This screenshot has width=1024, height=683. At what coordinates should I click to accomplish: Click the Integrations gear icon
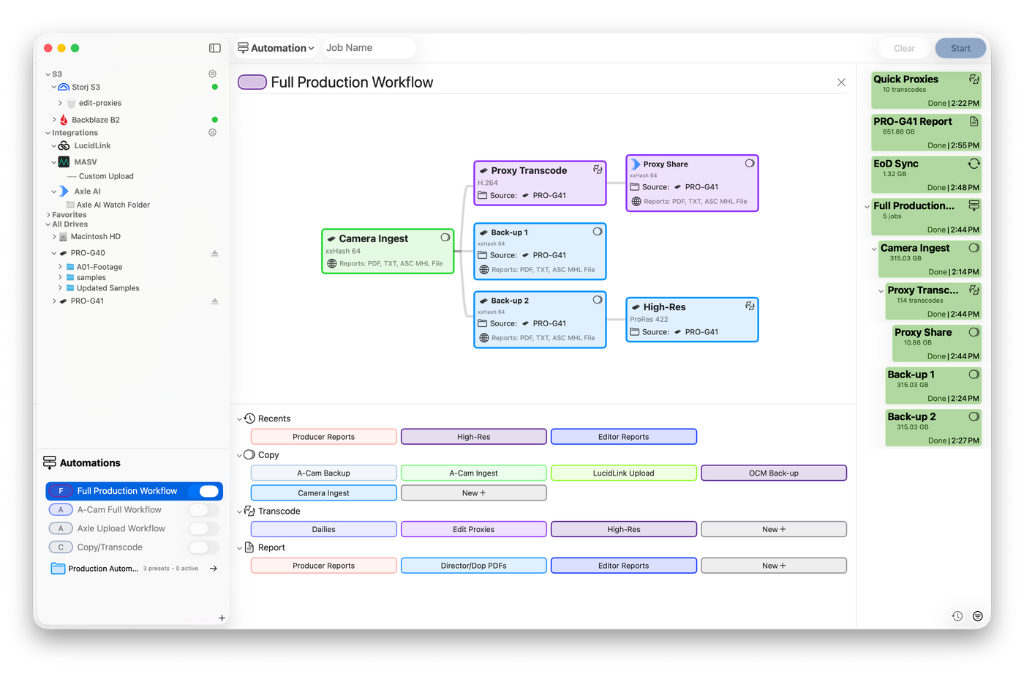click(x=212, y=132)
